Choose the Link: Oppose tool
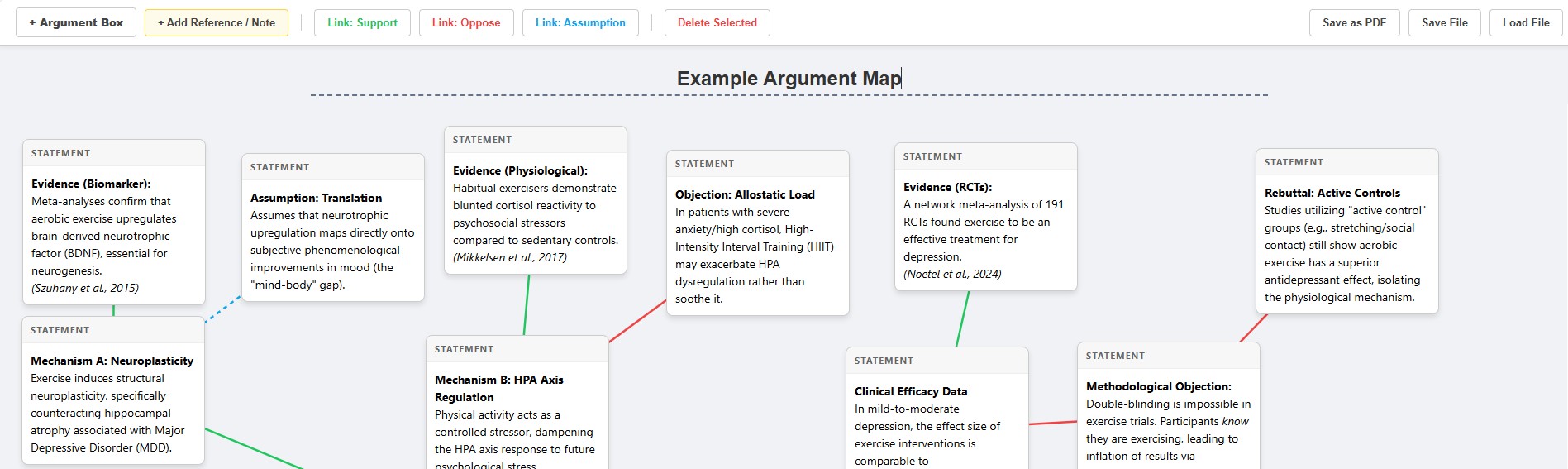This screenshot has height=469, width=1568. click(x=466, y=22)
